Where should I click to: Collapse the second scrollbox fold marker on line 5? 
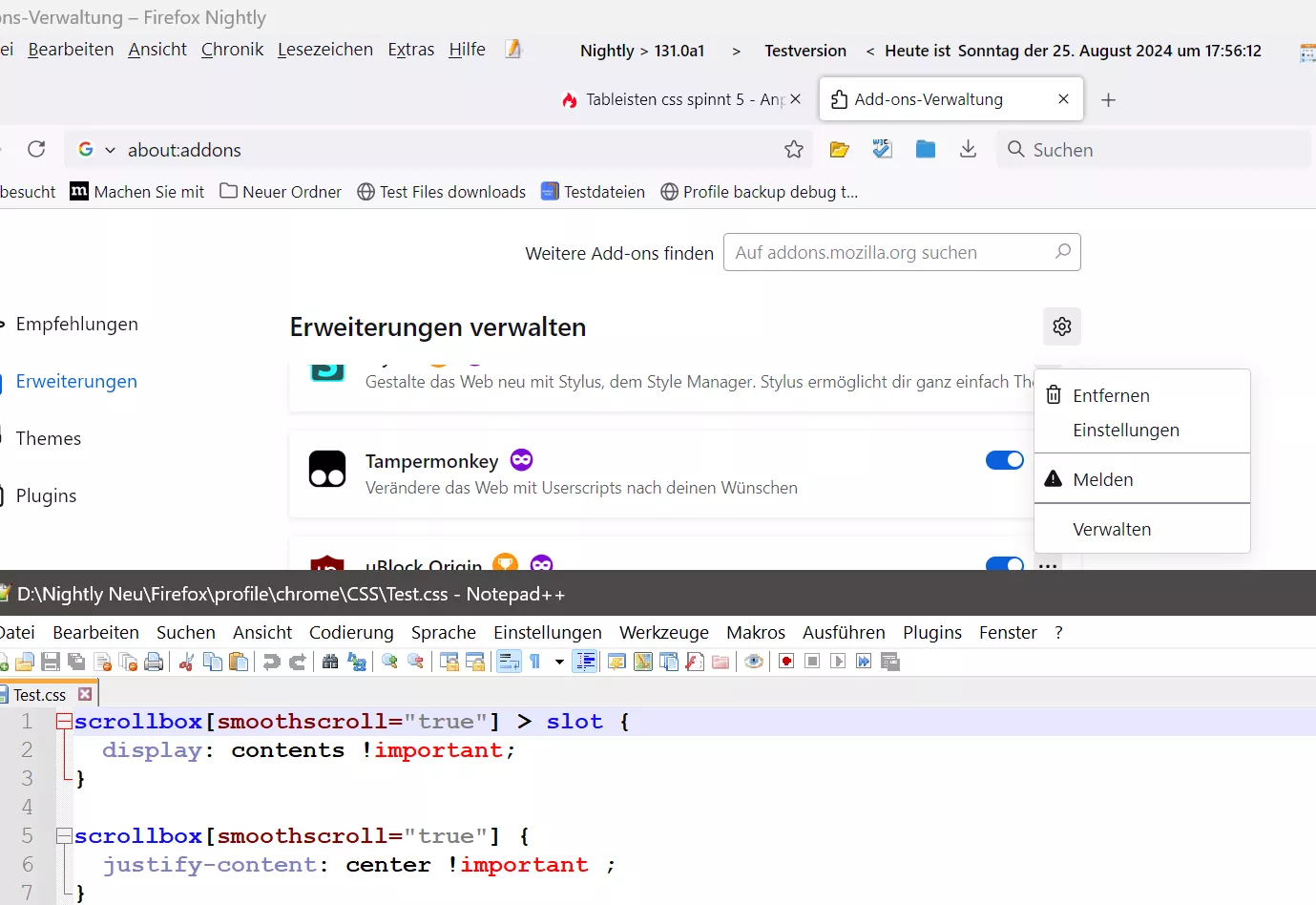64,836
